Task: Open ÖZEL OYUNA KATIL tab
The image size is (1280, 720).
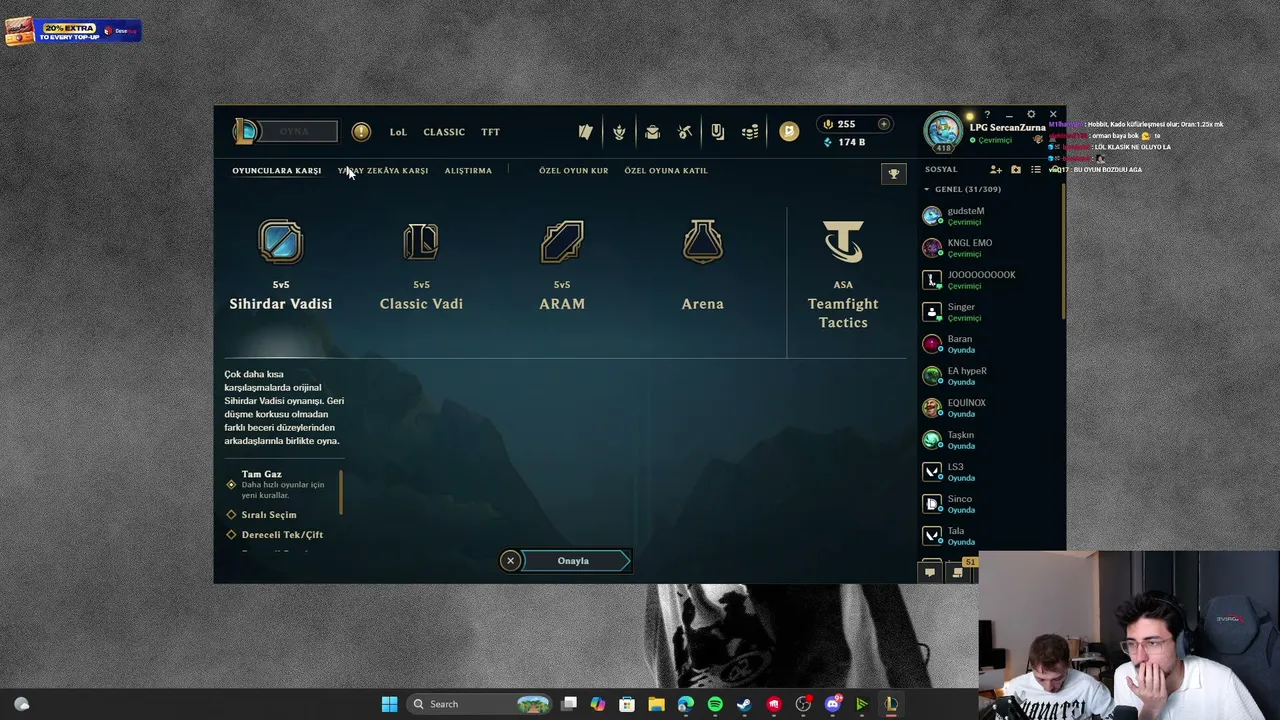Action: click(666, 170)
